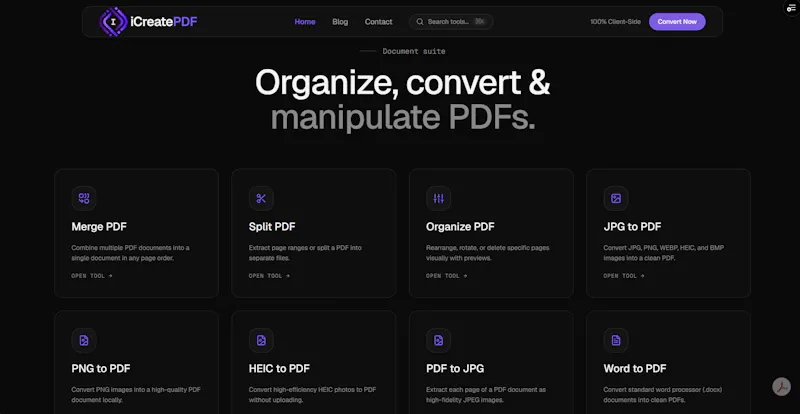Click the JPG to PDF card title
This screenshot has width=800, height=414.
point(632,227)
